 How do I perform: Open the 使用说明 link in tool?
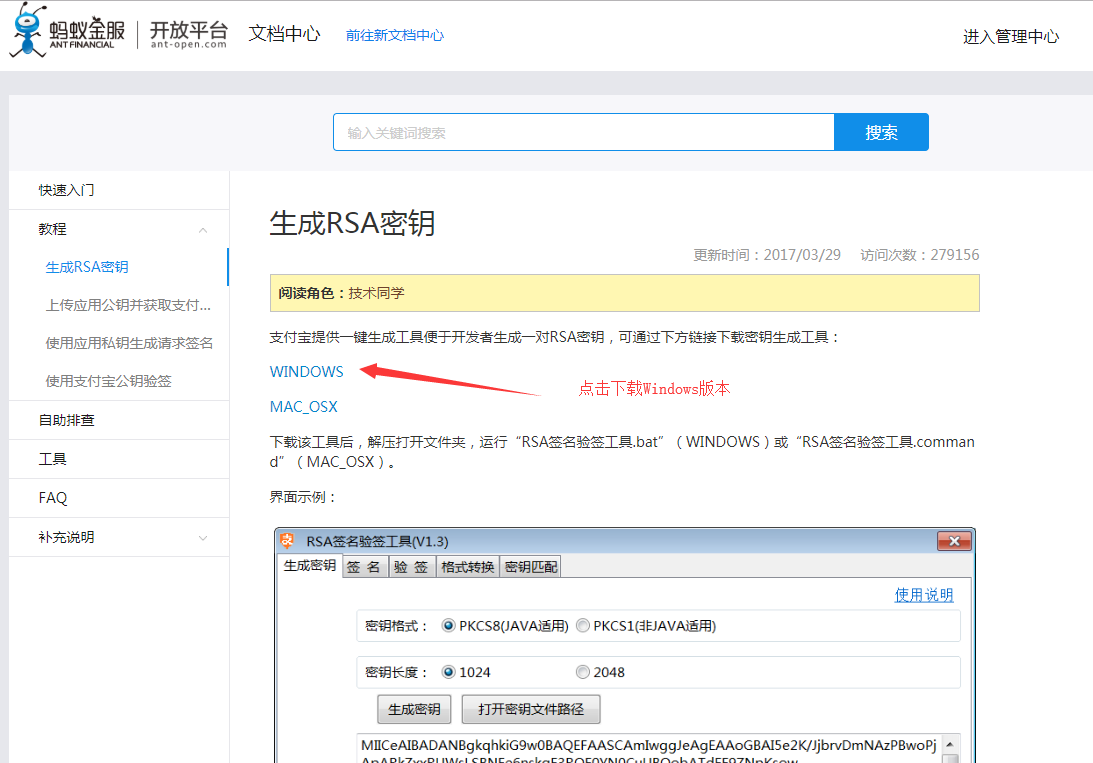point(924,595)
